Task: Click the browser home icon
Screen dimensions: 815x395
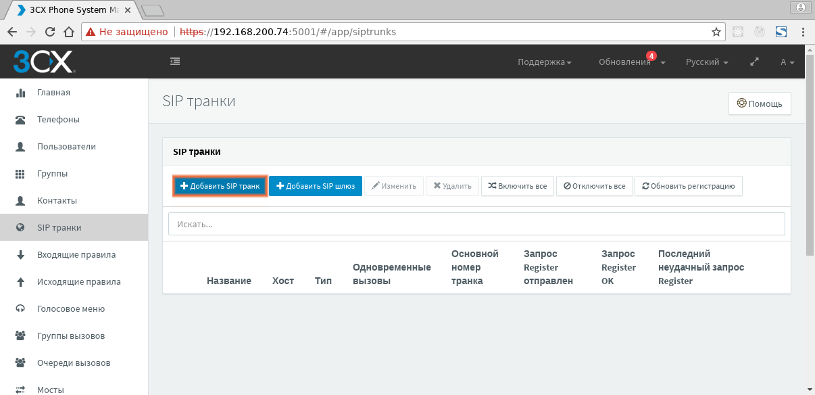Action: pos(69,32)
